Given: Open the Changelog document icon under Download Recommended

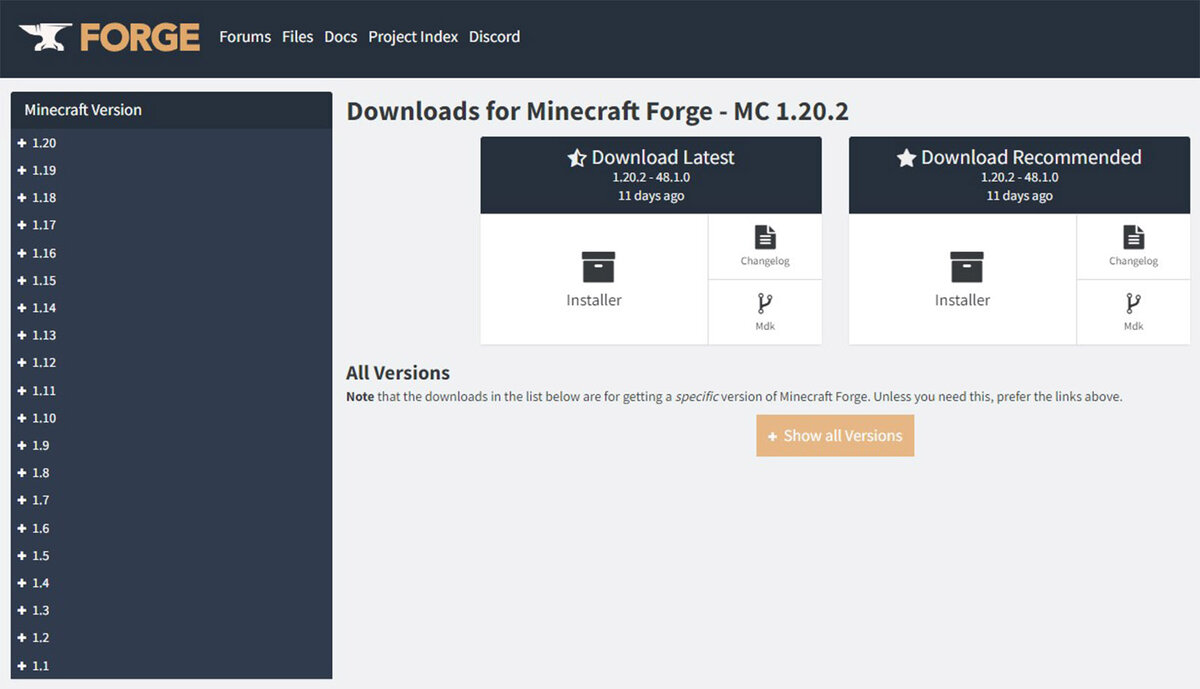Looking at the screenshot, I should [1133, 237].
